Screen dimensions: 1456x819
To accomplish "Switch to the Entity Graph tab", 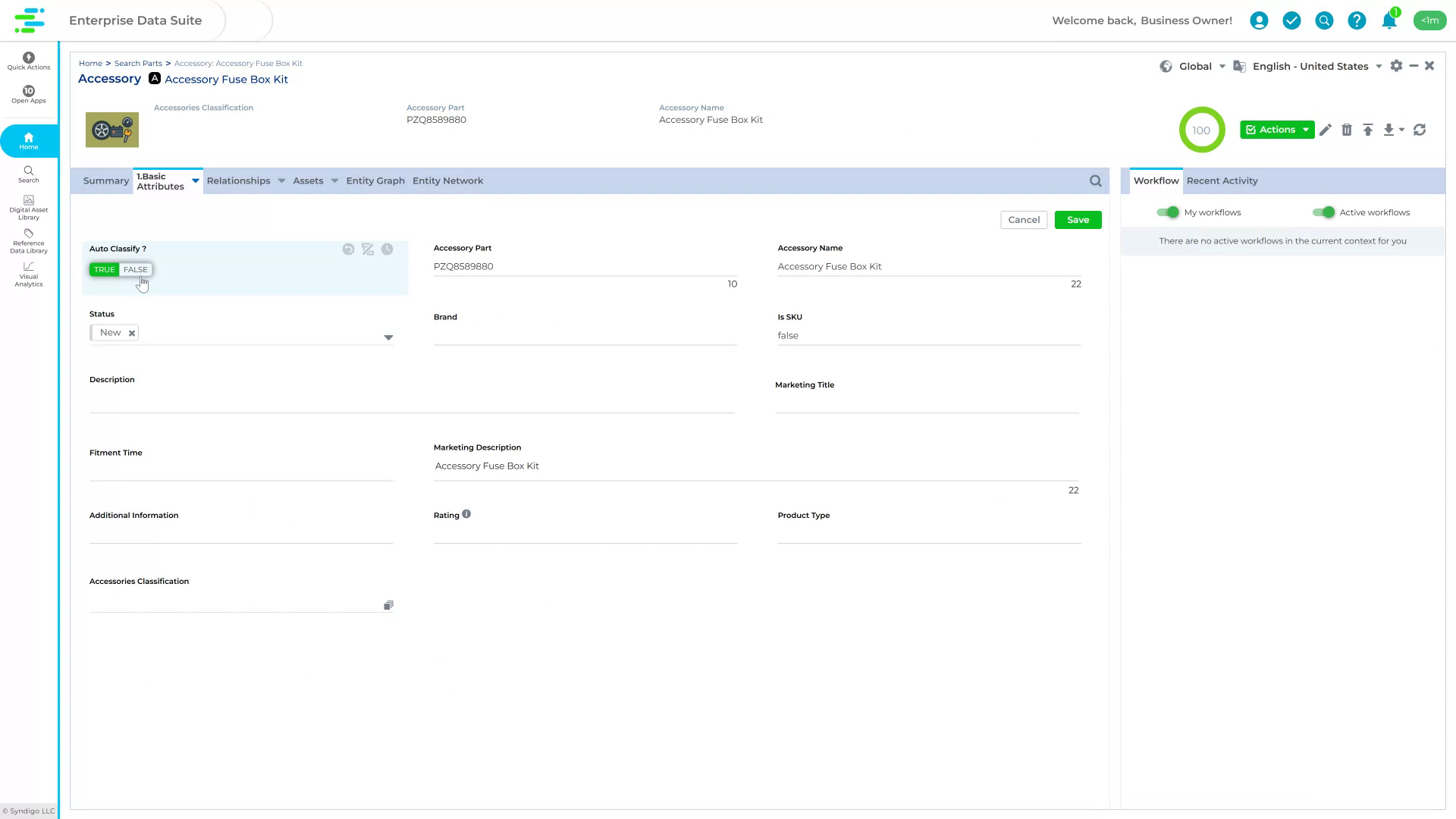I will pos(375,180).
